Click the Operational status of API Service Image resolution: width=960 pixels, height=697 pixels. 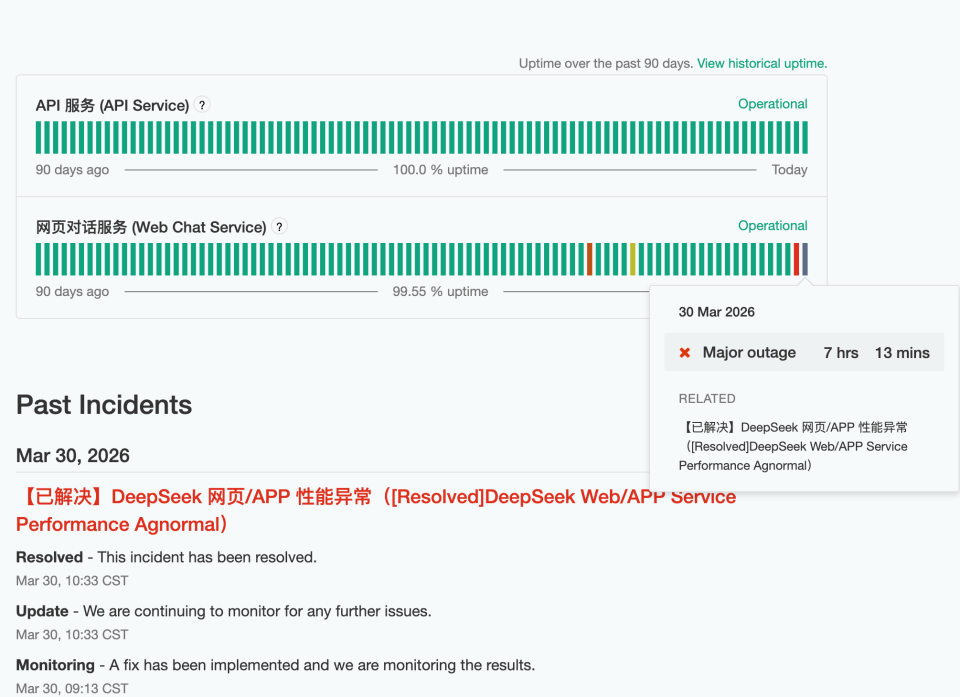point(772,104)
